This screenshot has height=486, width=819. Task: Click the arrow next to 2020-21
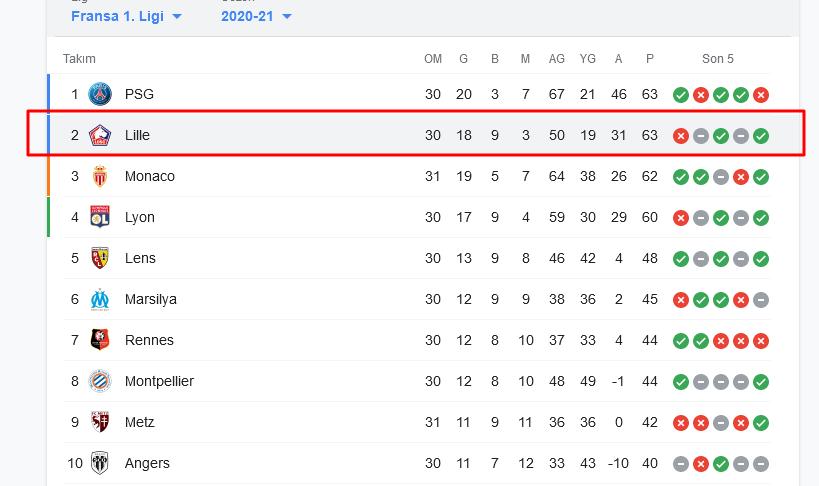(x=287, y=17)
